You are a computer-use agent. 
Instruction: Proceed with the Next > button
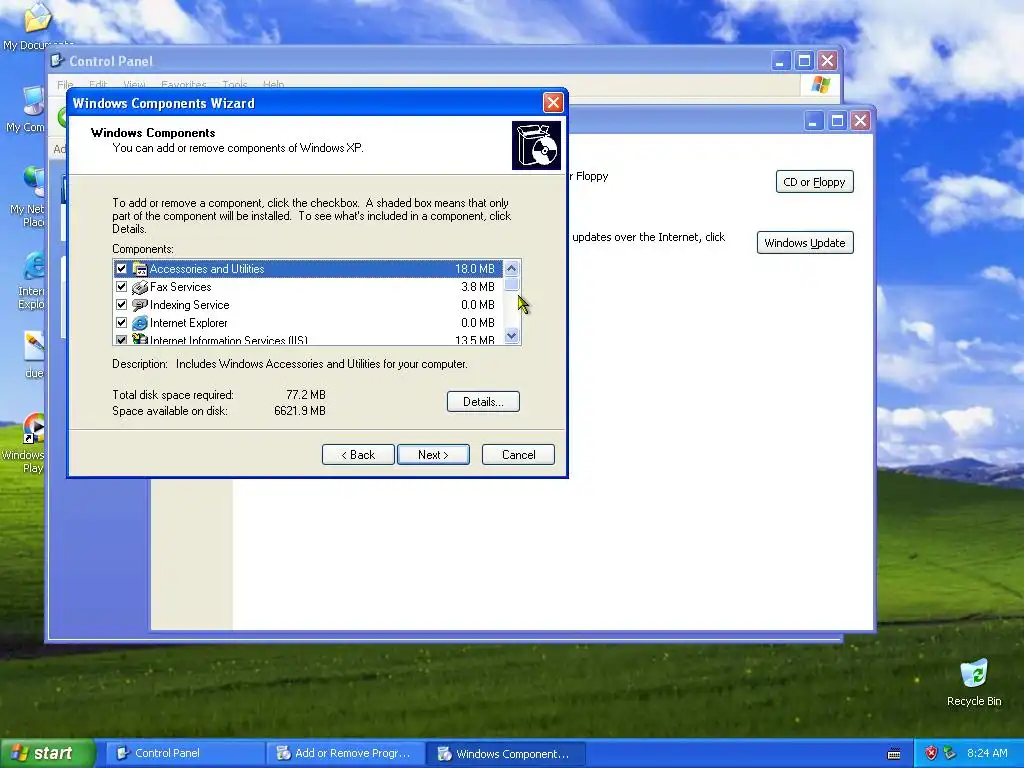(x=433, y=455)
